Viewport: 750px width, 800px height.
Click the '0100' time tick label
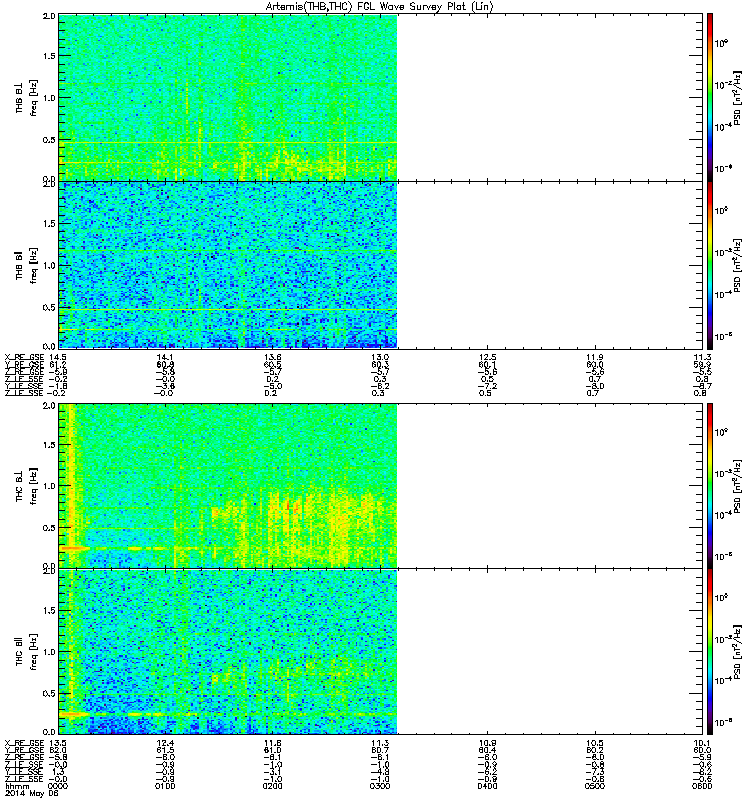[x=165, y=786]
